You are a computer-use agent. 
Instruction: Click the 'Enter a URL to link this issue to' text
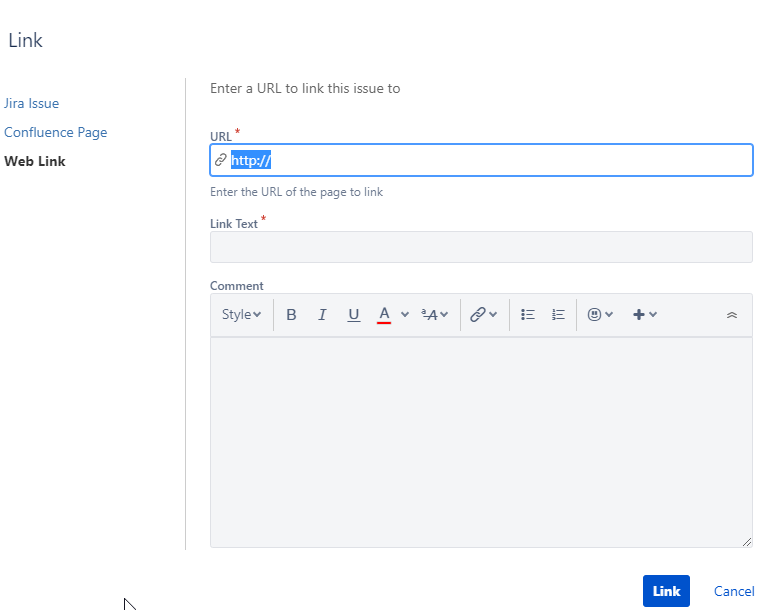click(x=305, y=88)
